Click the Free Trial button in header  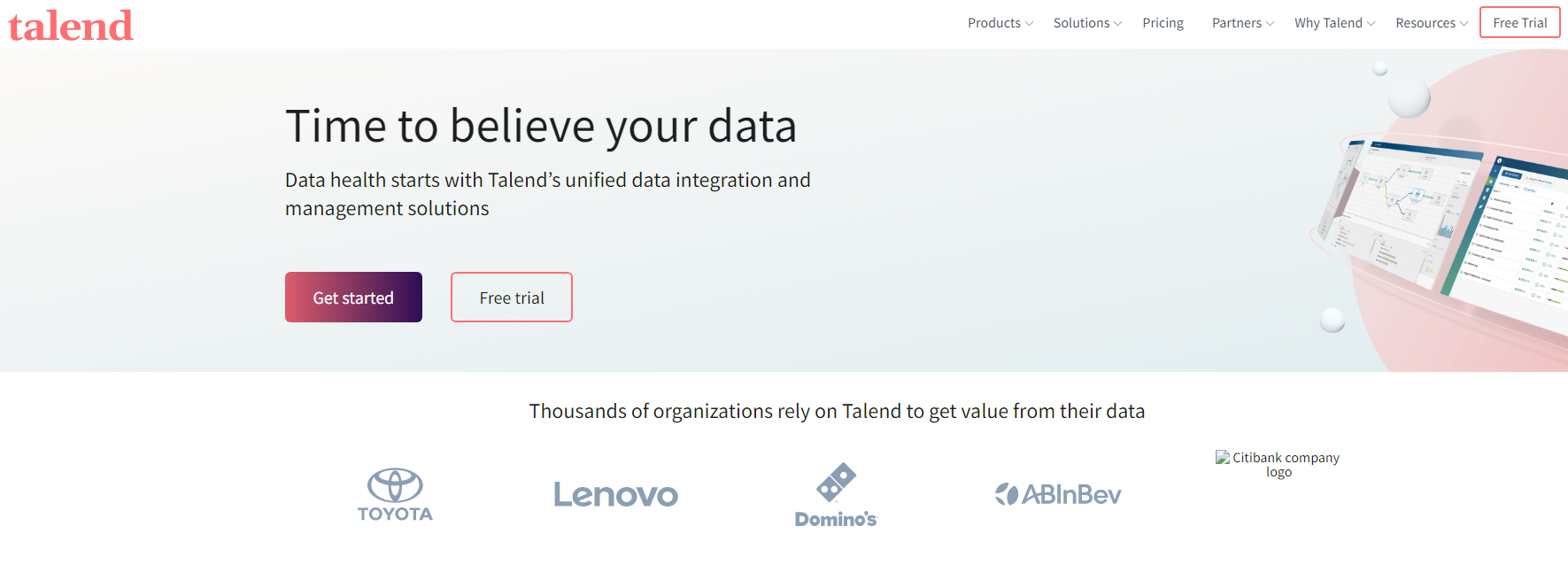(1520, 23)
